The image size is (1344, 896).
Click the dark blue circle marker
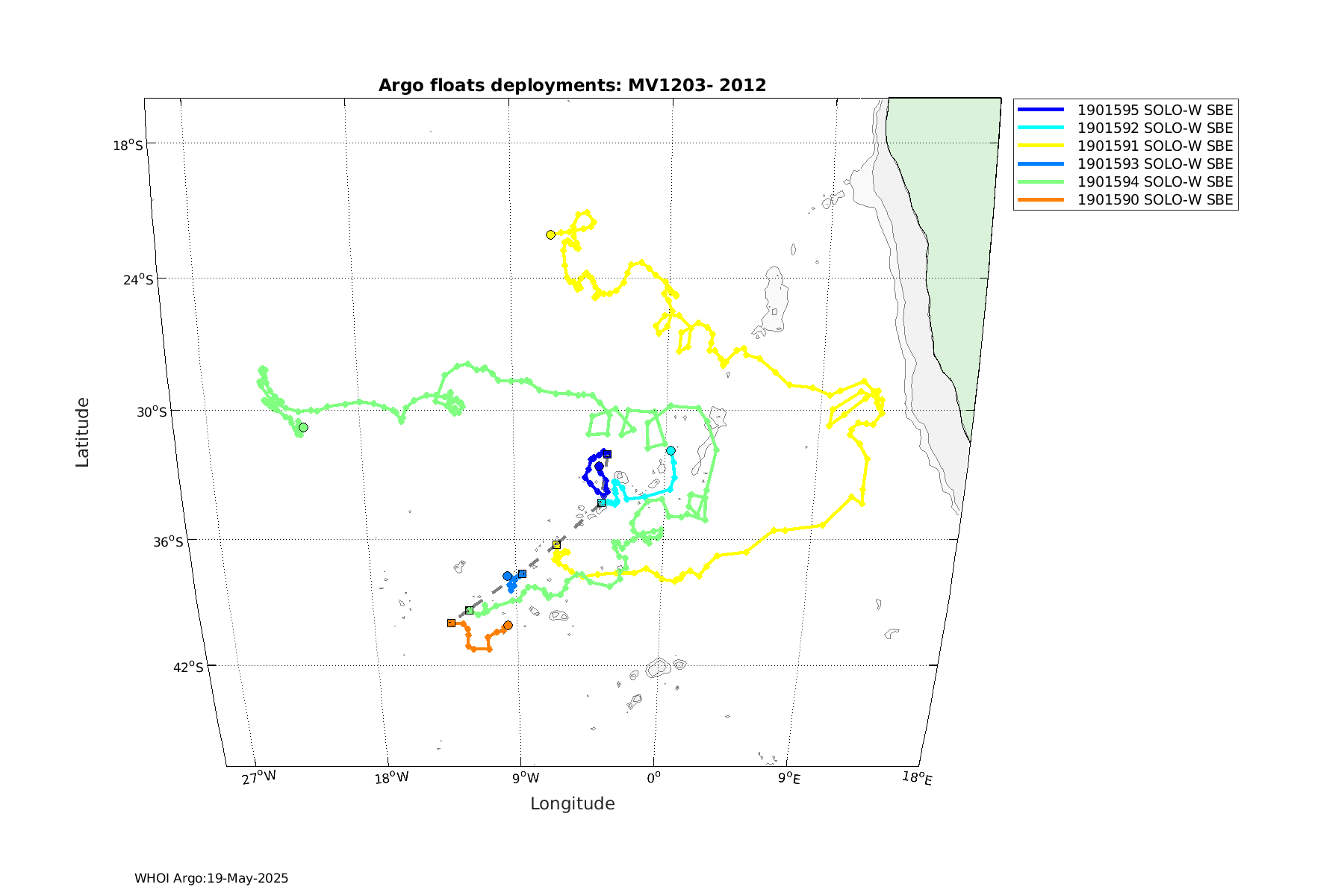click(599, 466)
